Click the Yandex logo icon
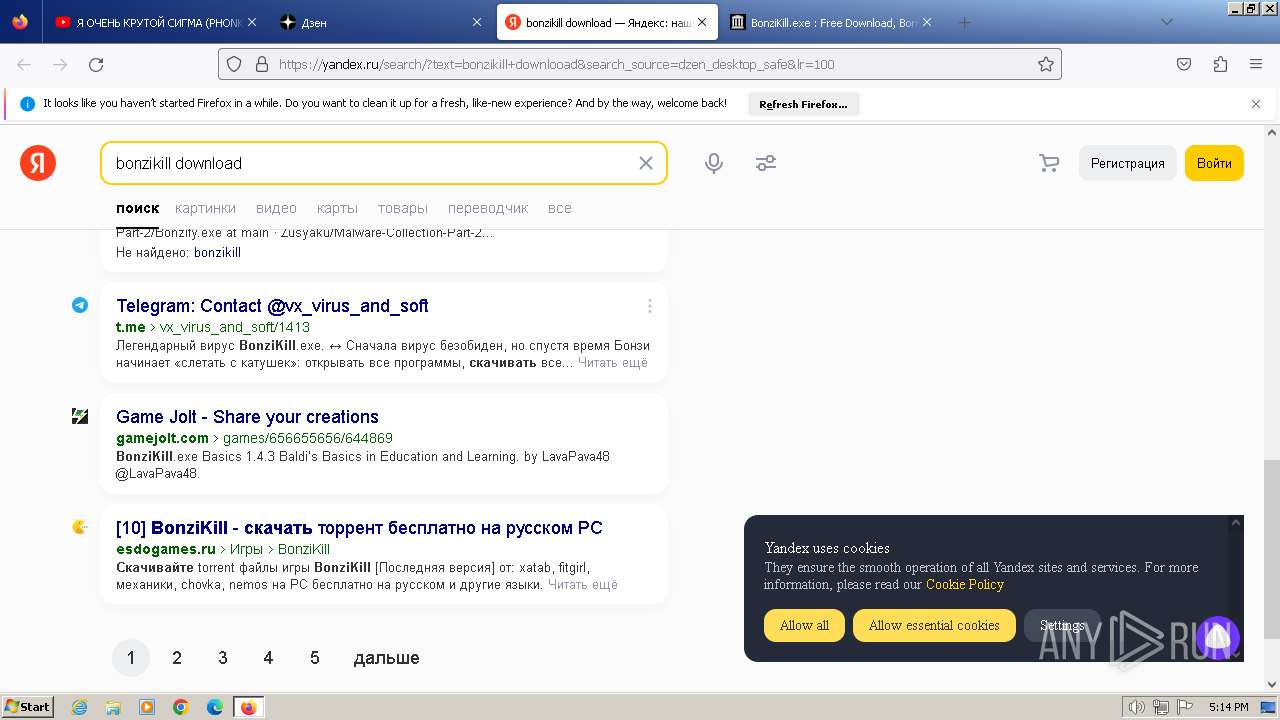 [x=38, y=163]
